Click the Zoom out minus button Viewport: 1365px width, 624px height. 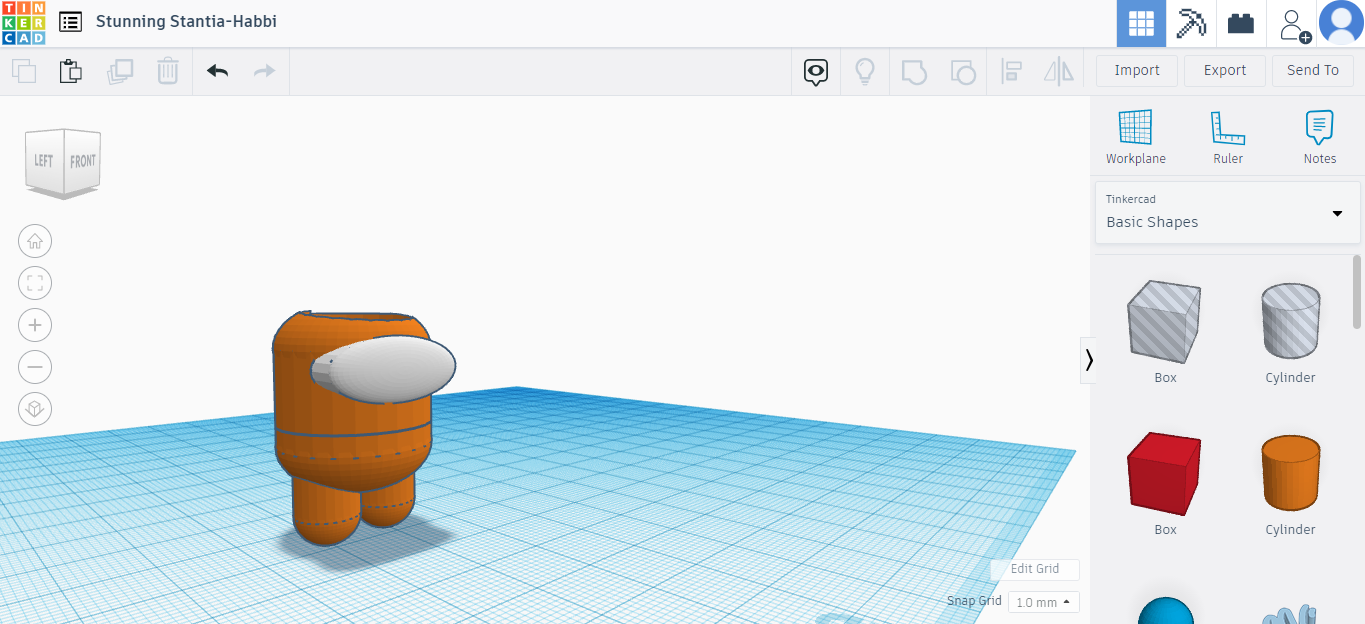pos(35,367)
